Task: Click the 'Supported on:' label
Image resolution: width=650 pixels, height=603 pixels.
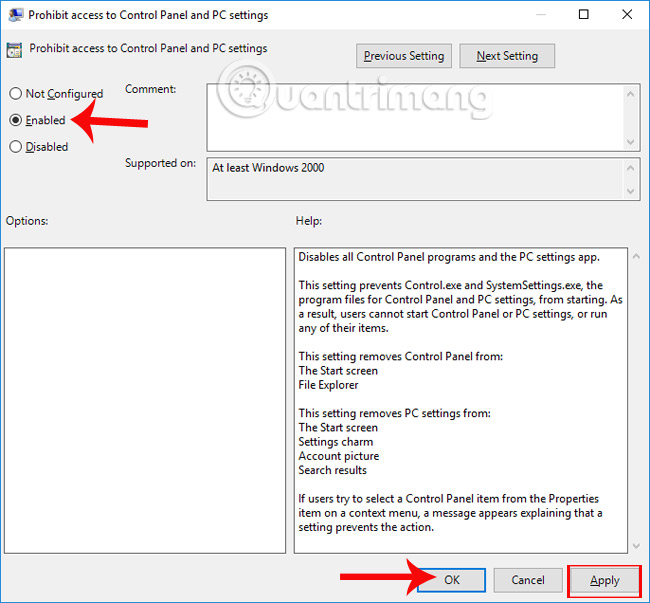Action: point(160,163)
